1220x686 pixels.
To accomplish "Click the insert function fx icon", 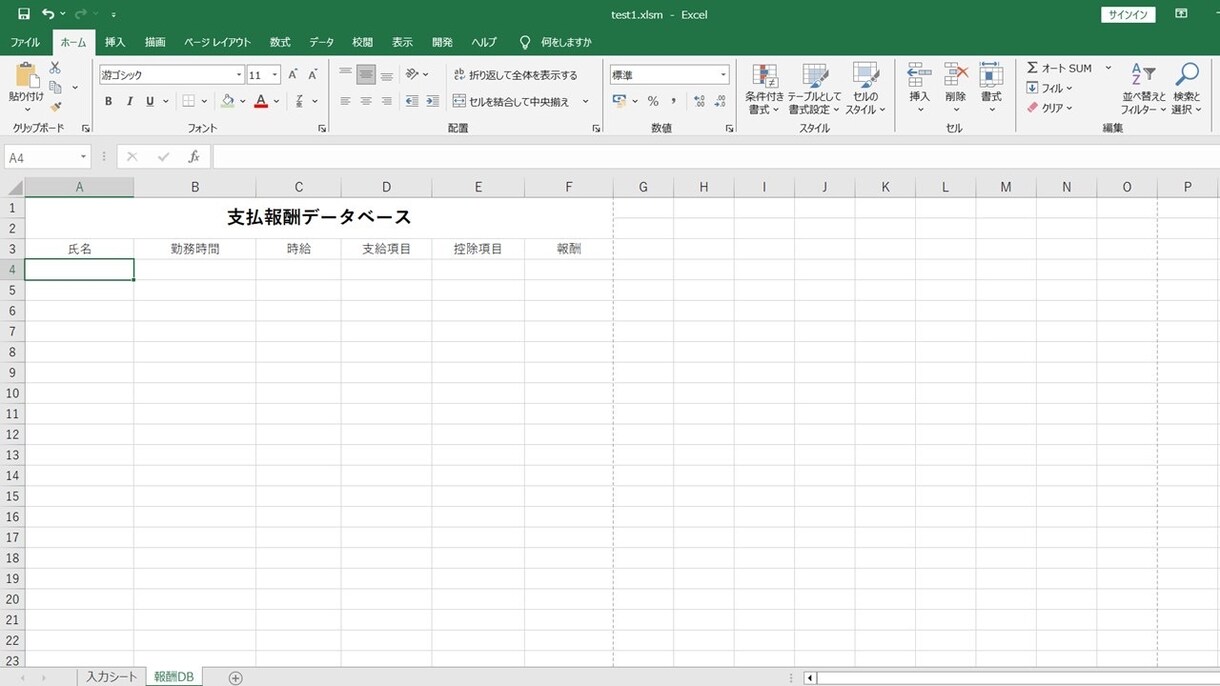I will point(194,157).
